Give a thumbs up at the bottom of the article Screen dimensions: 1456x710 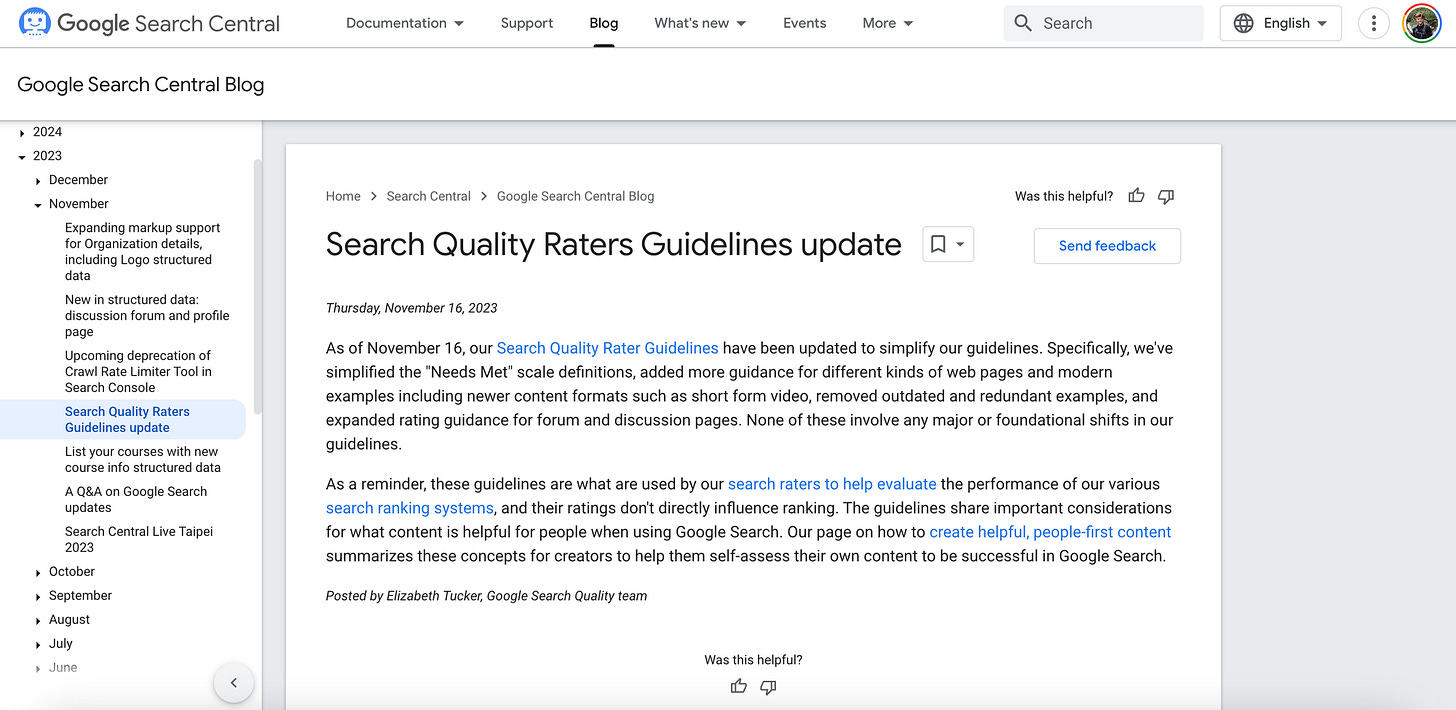[x=738, y=687]
